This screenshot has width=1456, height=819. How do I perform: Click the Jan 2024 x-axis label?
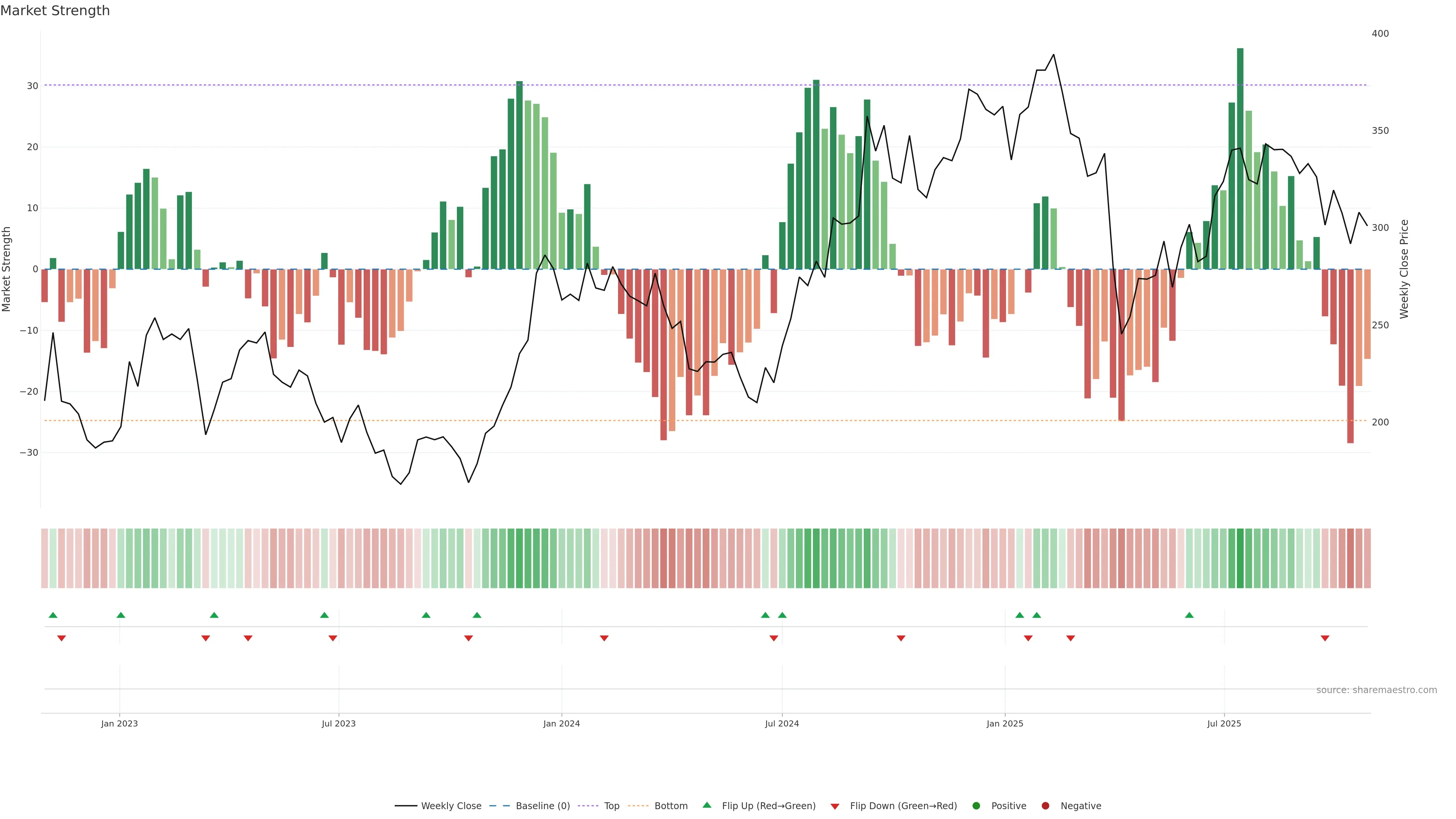click(x=561, y=723)
